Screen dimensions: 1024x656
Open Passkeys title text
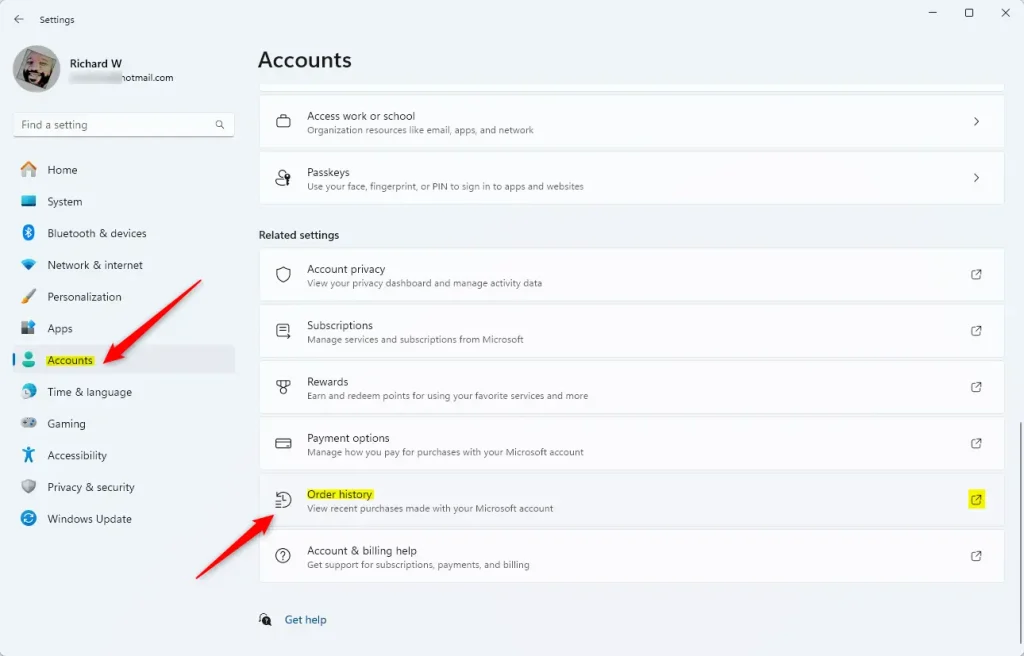pos(328,172)
